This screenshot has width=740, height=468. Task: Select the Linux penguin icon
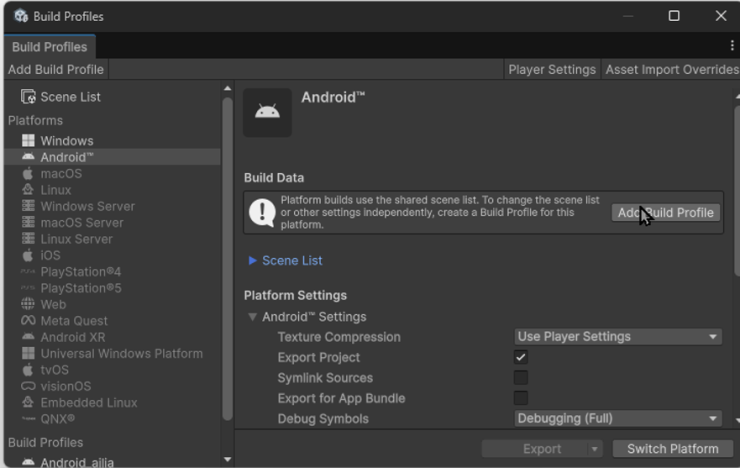pyautogui.click(x=28, y=190)
